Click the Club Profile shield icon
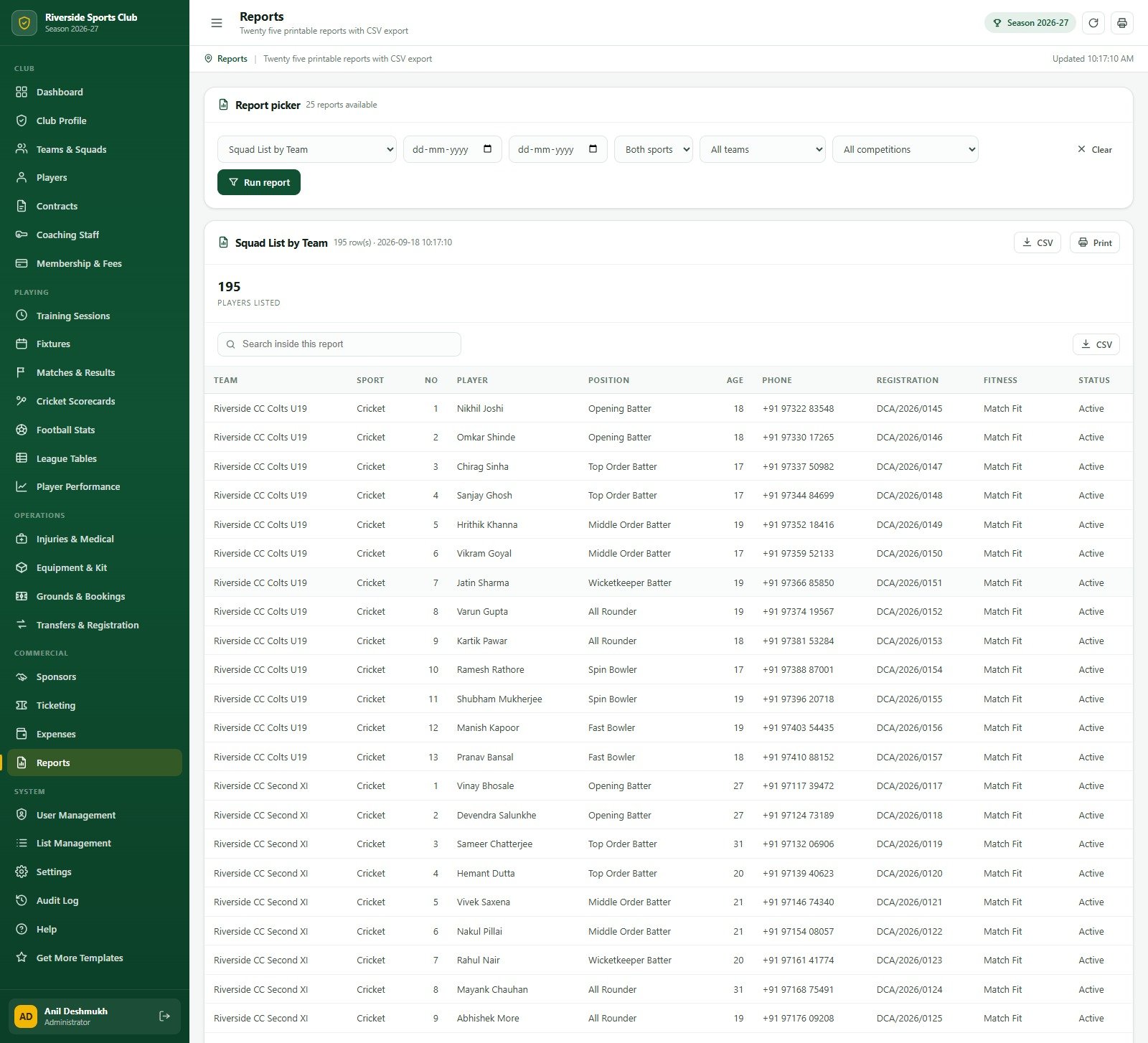 (22, 121)
